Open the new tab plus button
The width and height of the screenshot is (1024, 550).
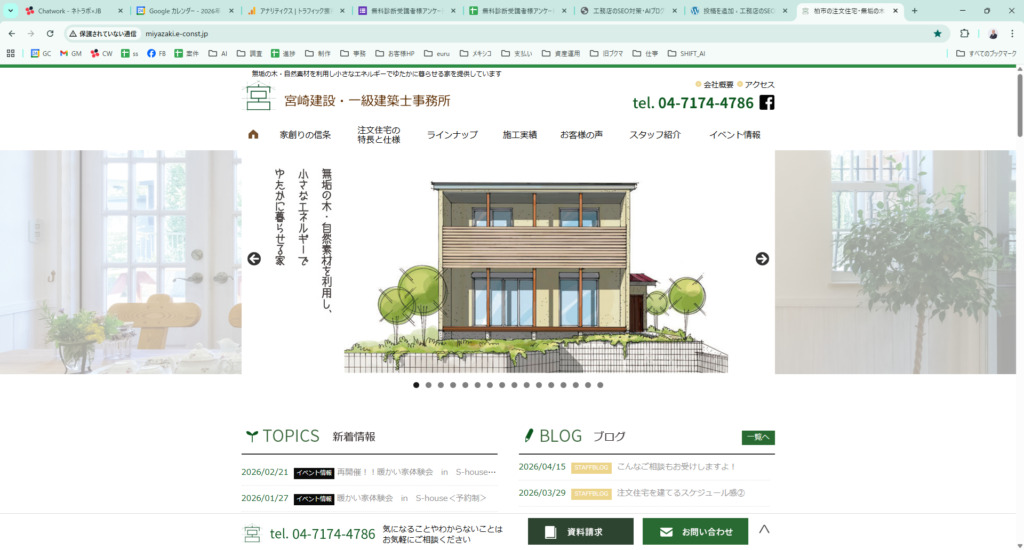point(914,11)
